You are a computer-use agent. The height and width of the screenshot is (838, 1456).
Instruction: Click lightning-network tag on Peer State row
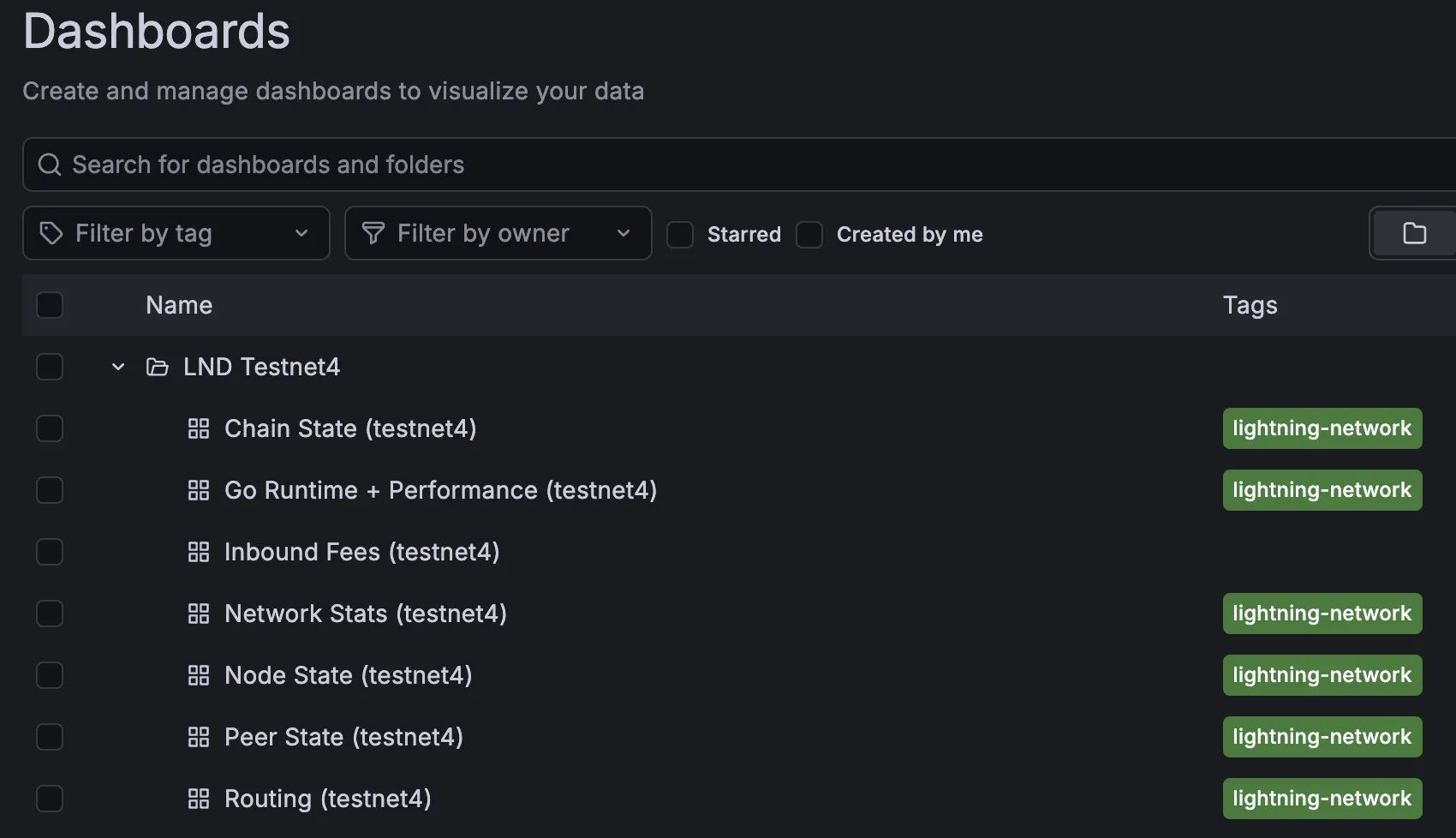pyautogui.click(x=1322, y=737)
